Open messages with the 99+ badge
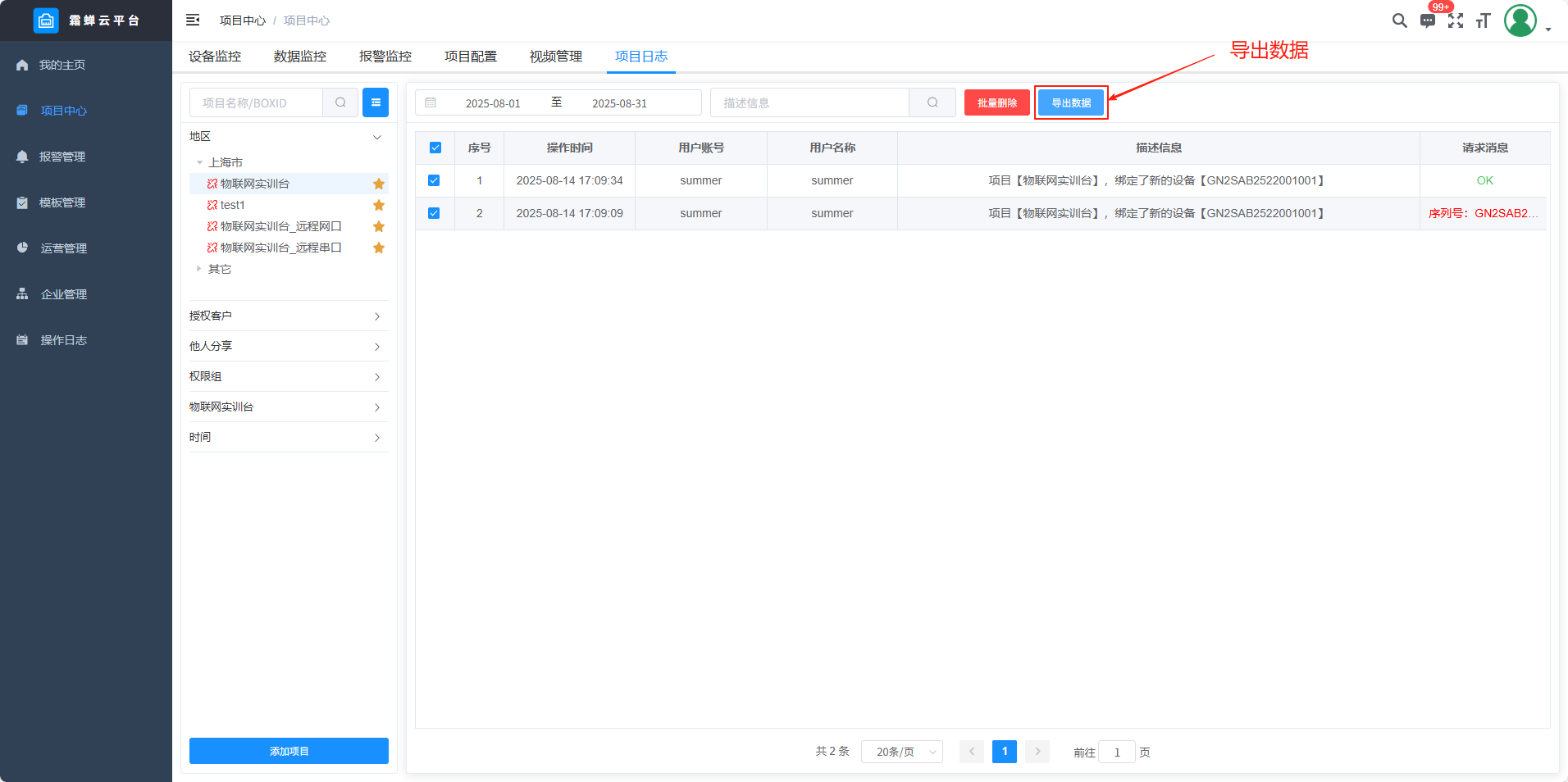The height and width of the screenshot is (782, 1568). 1428,20
